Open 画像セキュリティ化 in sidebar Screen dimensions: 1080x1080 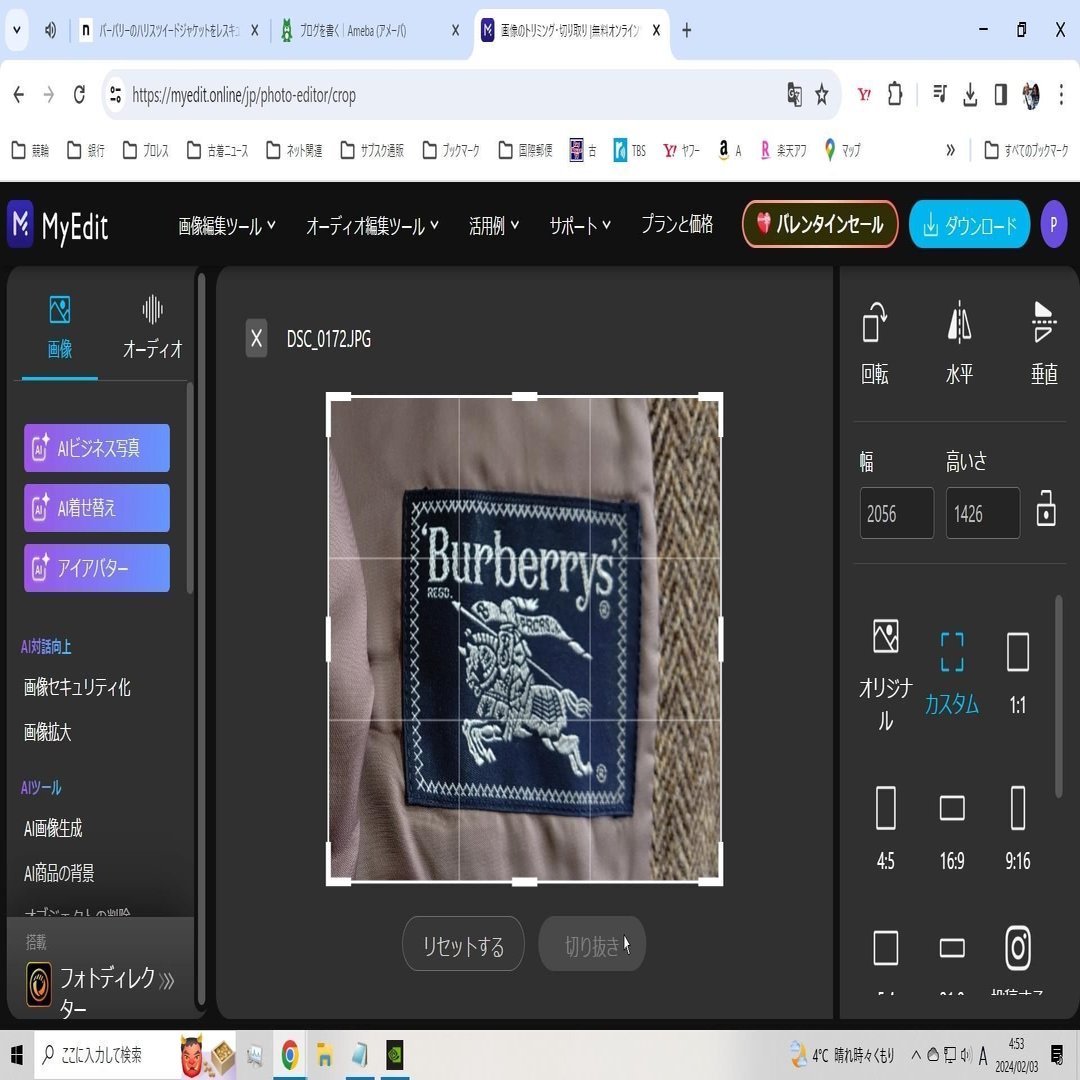coord(77,687)
